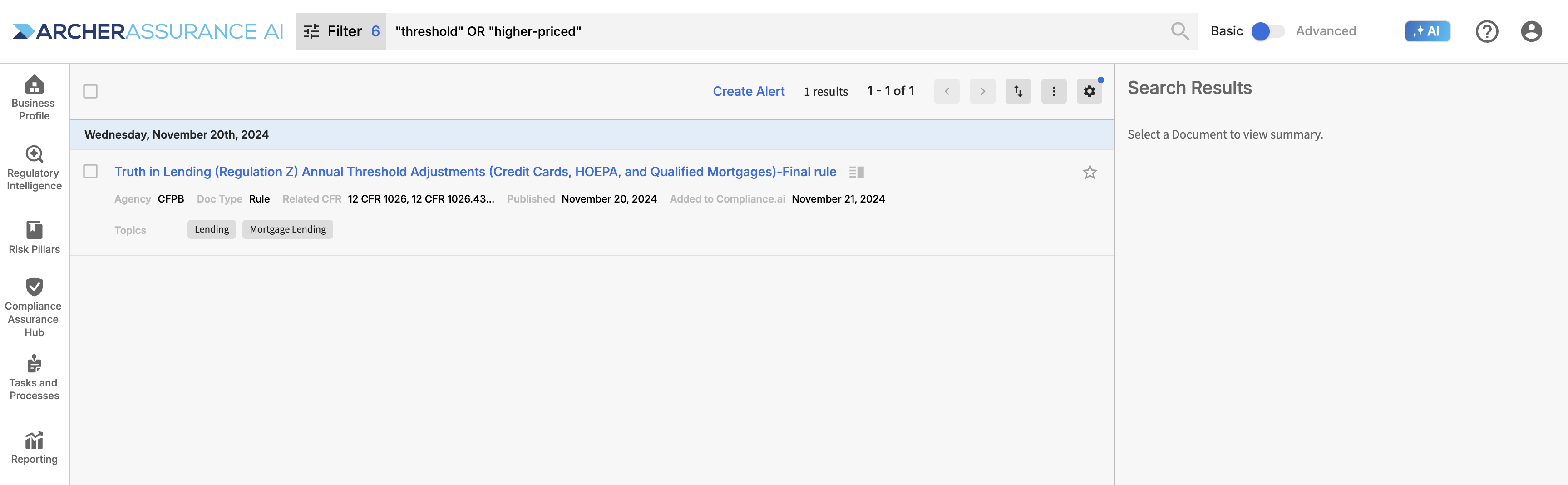Click the Advanced label
The width and height of the screenshot is (1568, 485).
pos(1326,31)
